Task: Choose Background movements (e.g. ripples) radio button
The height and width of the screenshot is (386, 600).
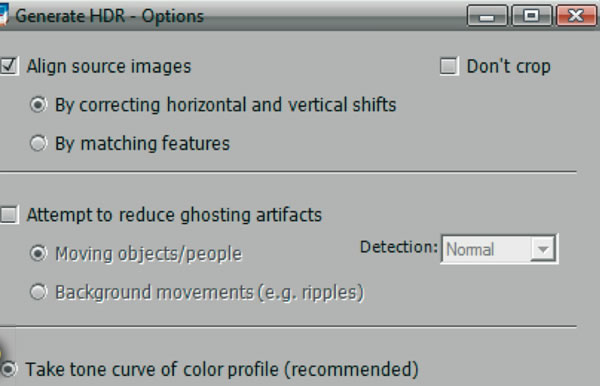Action: tap(38, 292)
